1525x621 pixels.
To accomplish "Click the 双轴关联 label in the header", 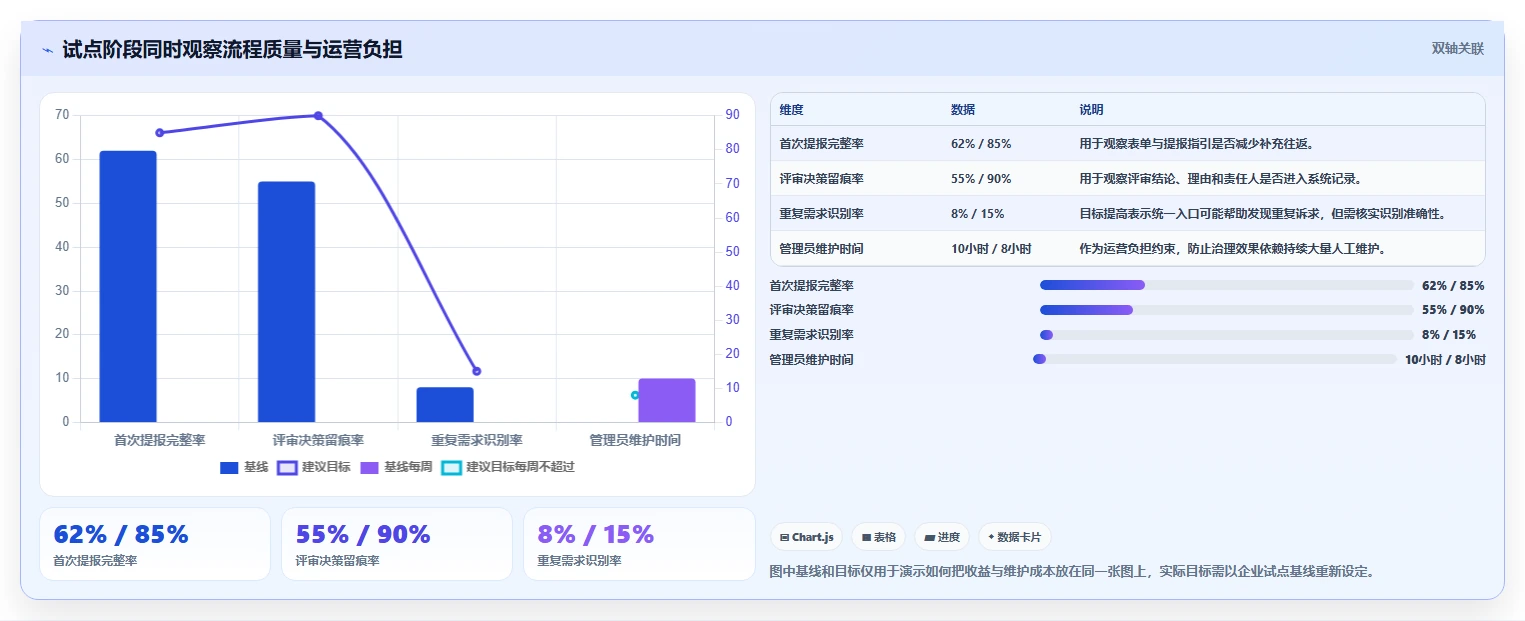I will click(1457, 48).
